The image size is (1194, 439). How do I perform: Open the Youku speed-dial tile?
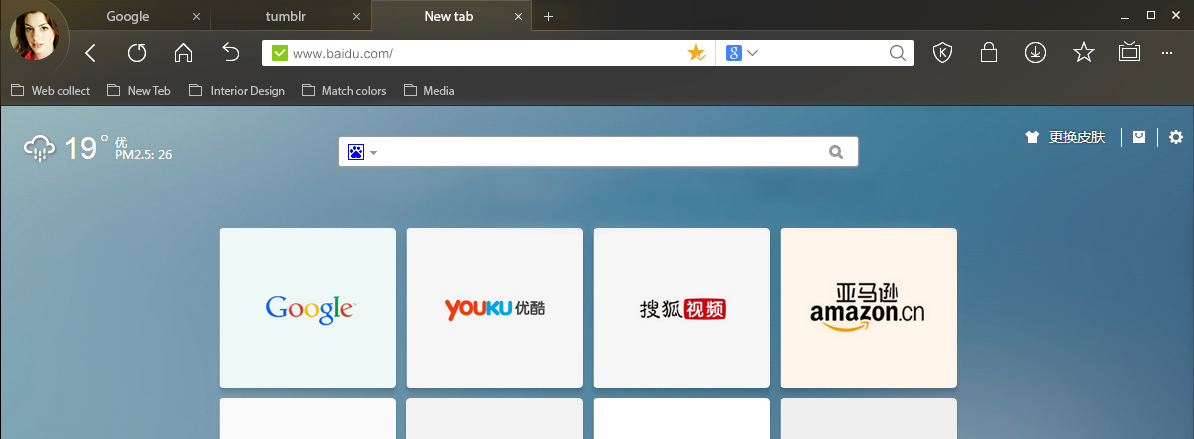point(495,308)
